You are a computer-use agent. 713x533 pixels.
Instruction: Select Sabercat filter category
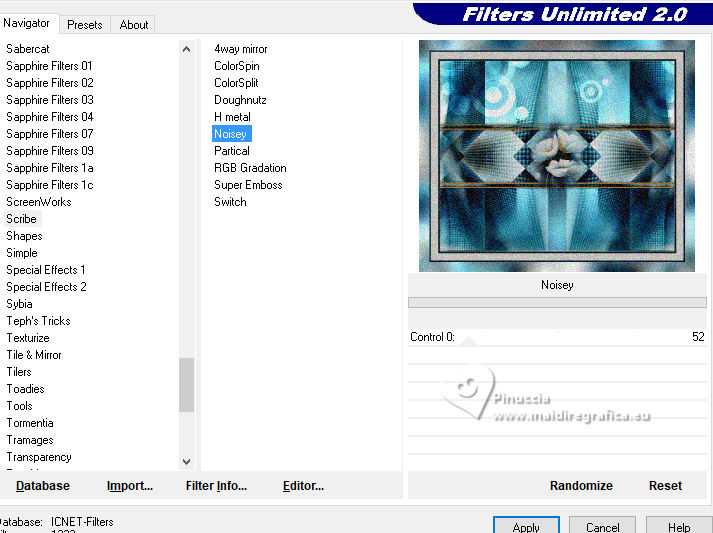tap(28, 49)
